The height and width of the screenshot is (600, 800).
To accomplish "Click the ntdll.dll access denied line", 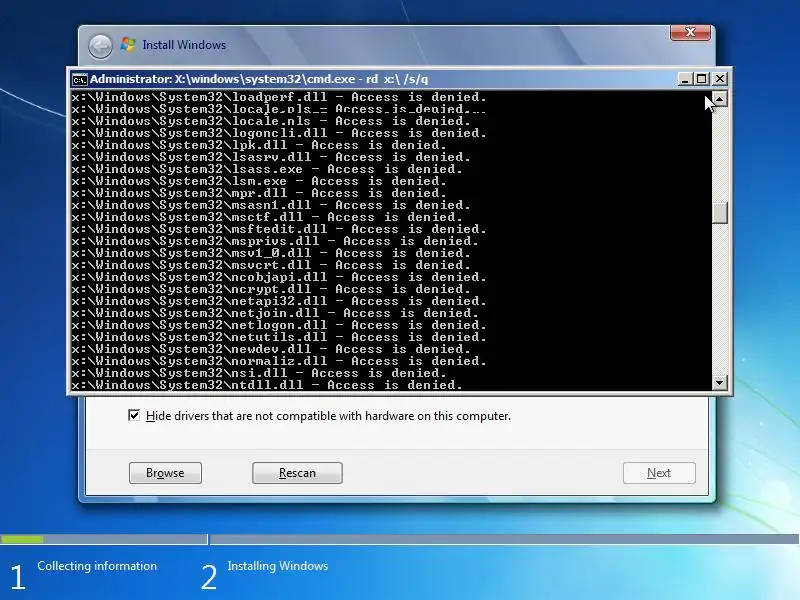I will click(x=267, y=385).
